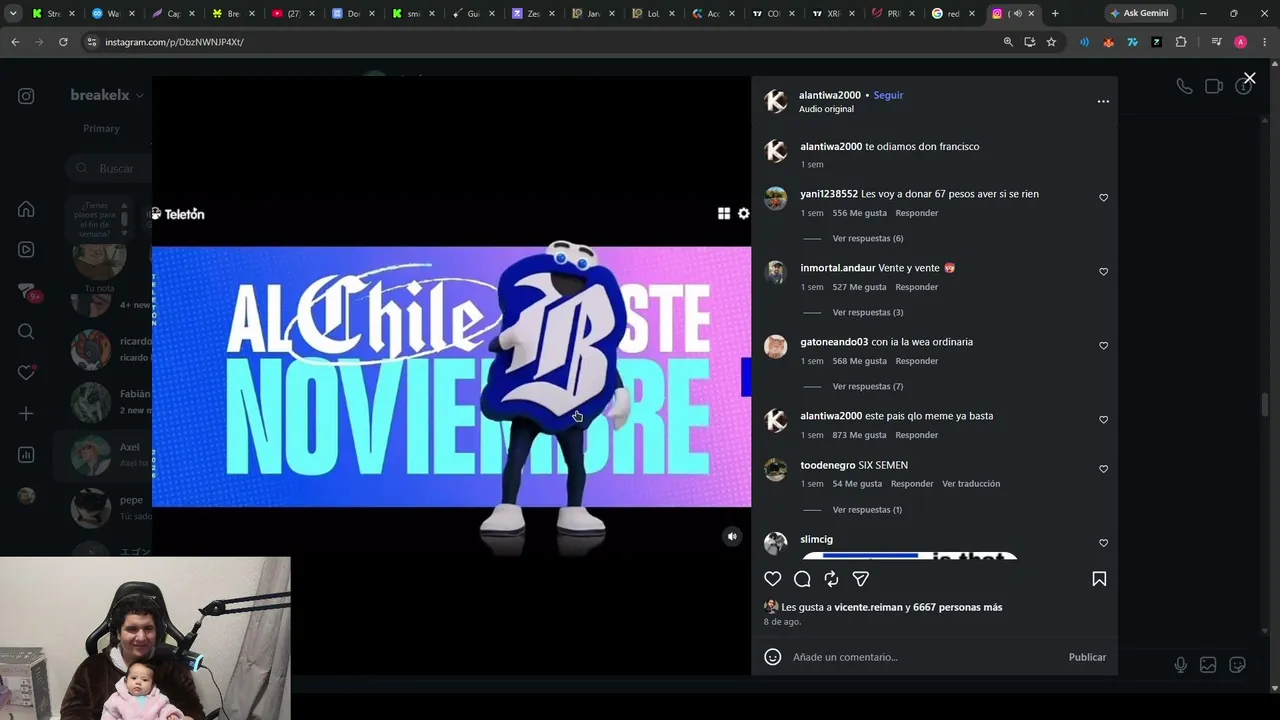Open the browser extensions puzzle icon
1280x720 pixels.
(1181, 42)
